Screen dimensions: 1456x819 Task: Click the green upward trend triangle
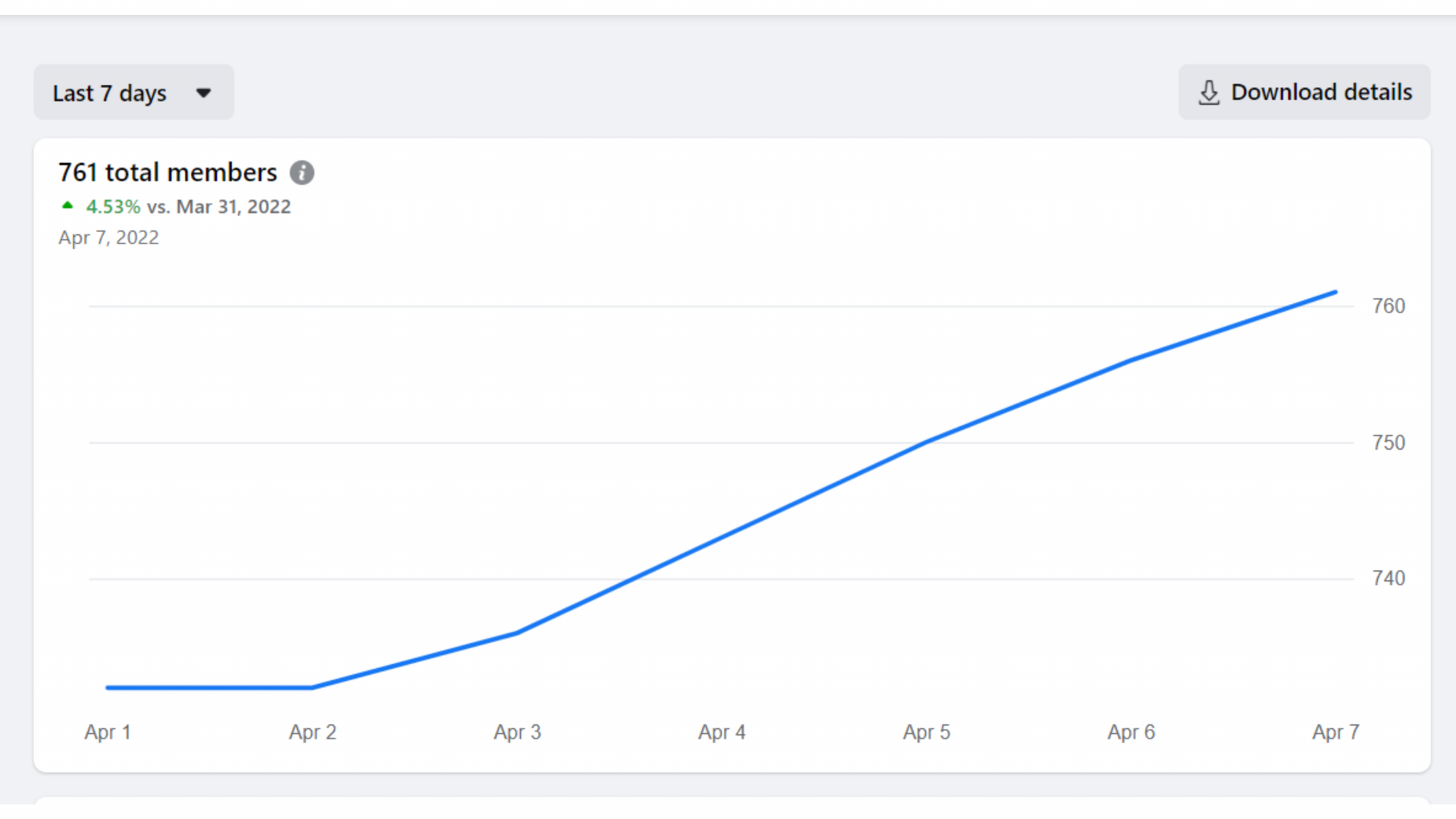pyautogui.click(x=67, y=206)
